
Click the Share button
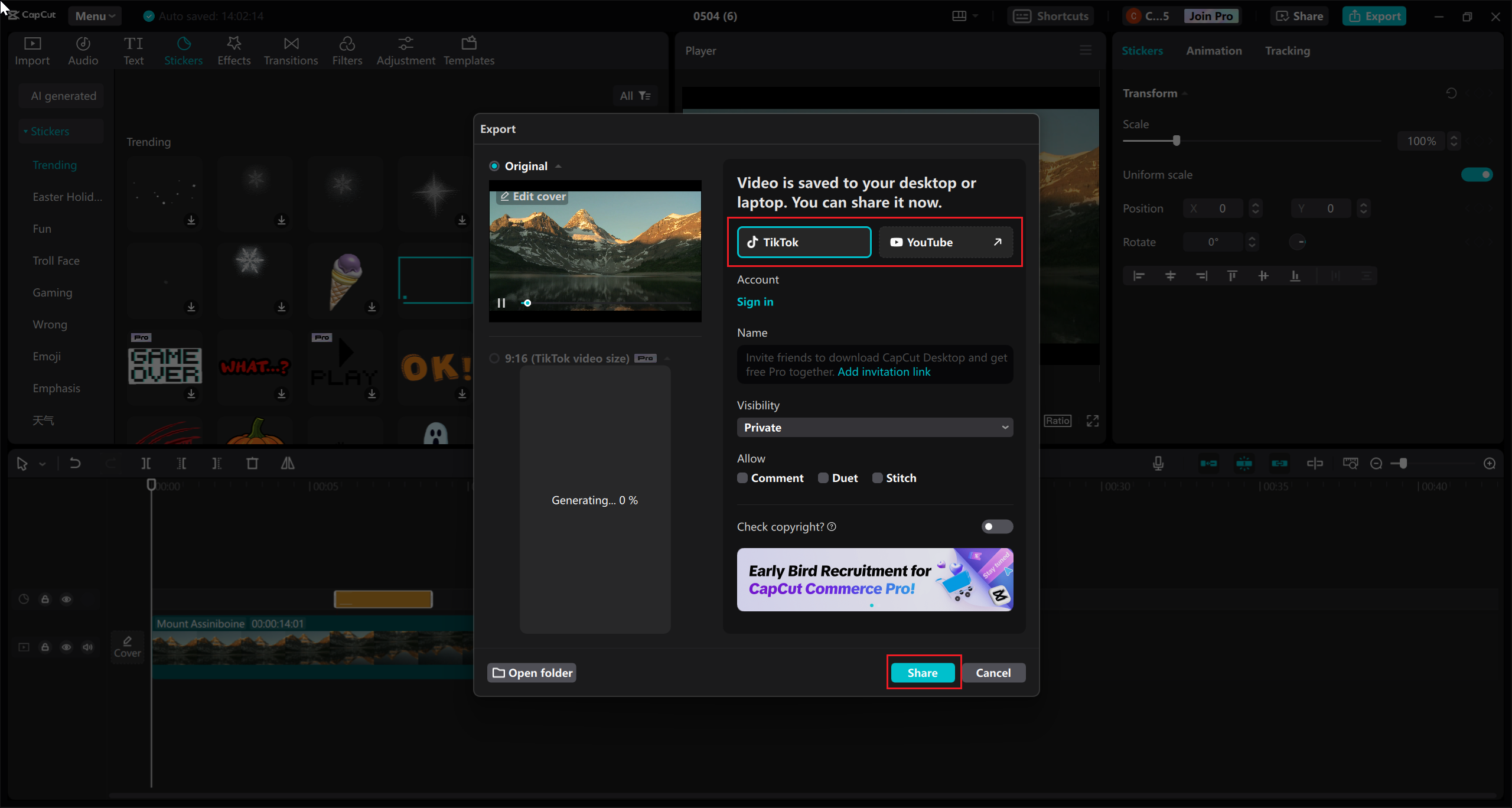point(922,672)
